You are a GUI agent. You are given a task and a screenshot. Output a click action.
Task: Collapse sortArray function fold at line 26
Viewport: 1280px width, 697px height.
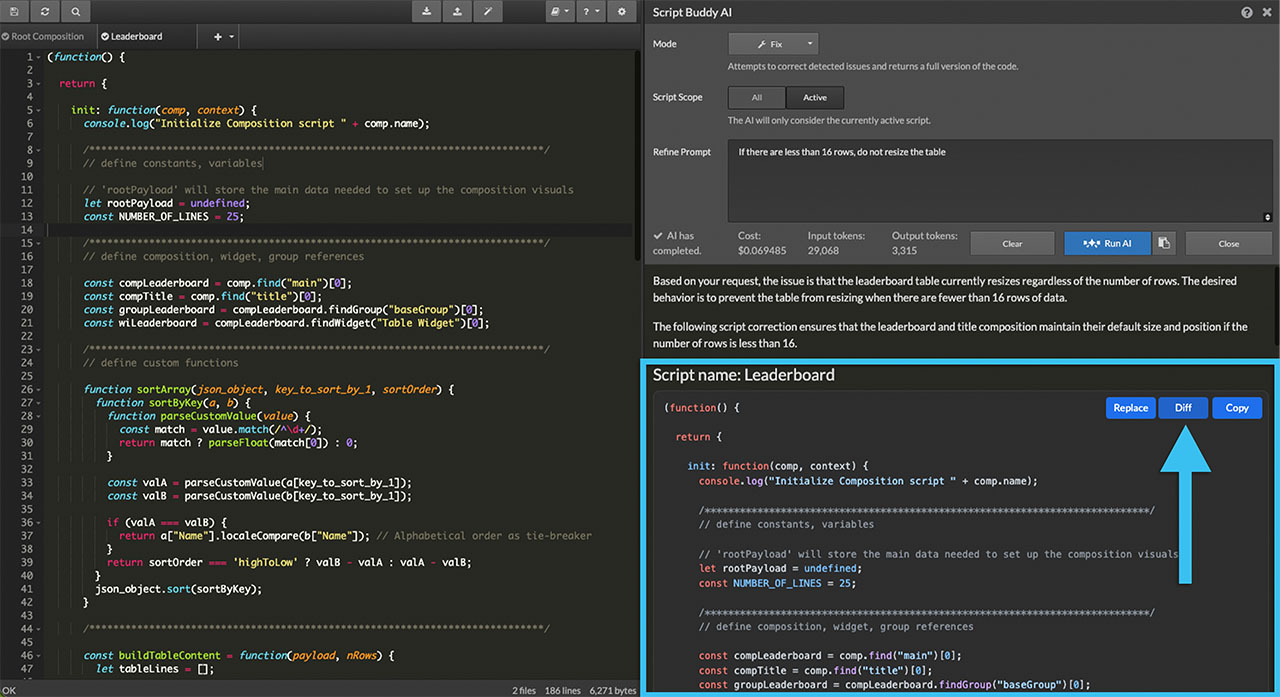[39, 389]
